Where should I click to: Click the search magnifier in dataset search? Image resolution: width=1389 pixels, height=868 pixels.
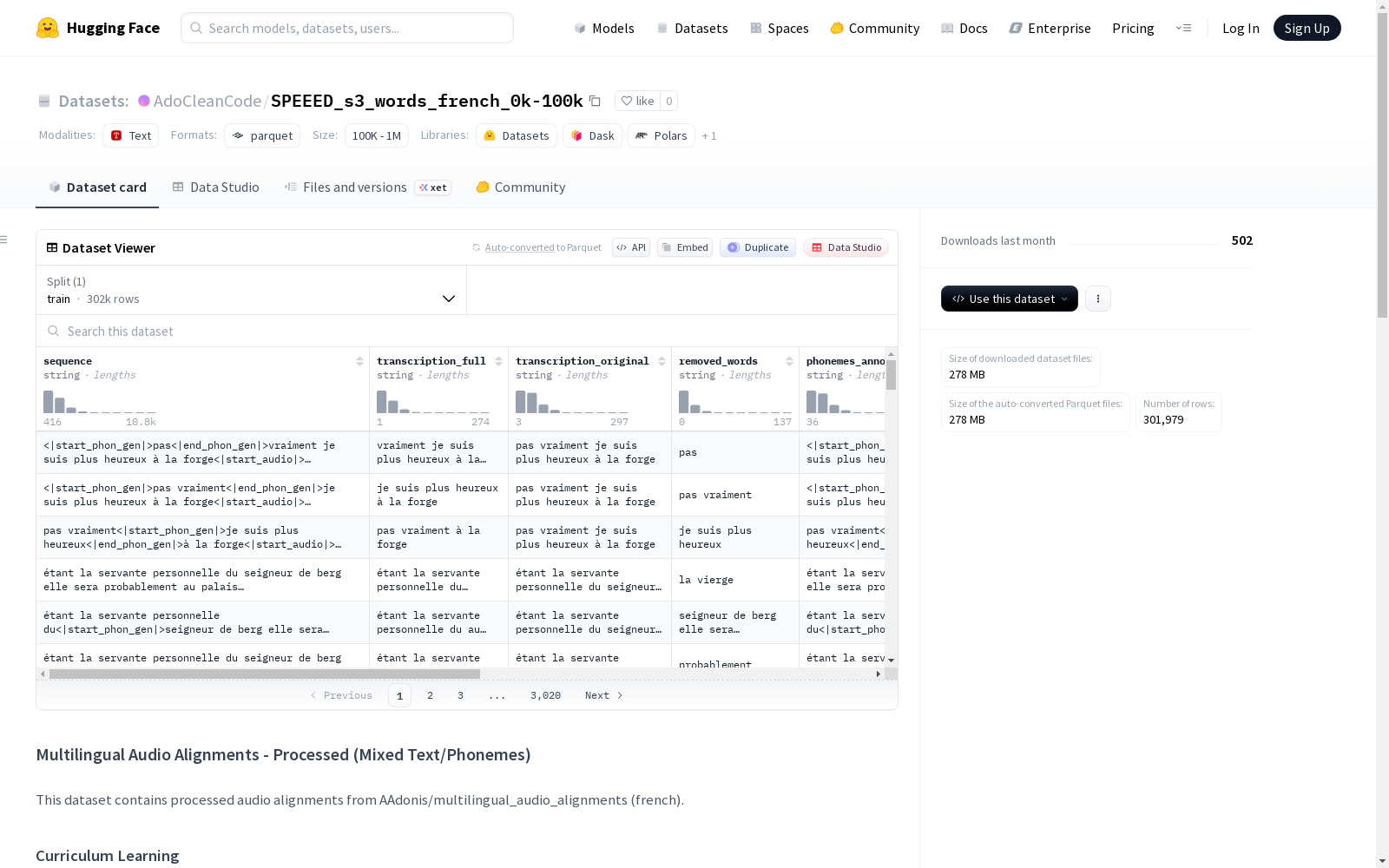pyautogui.click(x=54, y=331)
